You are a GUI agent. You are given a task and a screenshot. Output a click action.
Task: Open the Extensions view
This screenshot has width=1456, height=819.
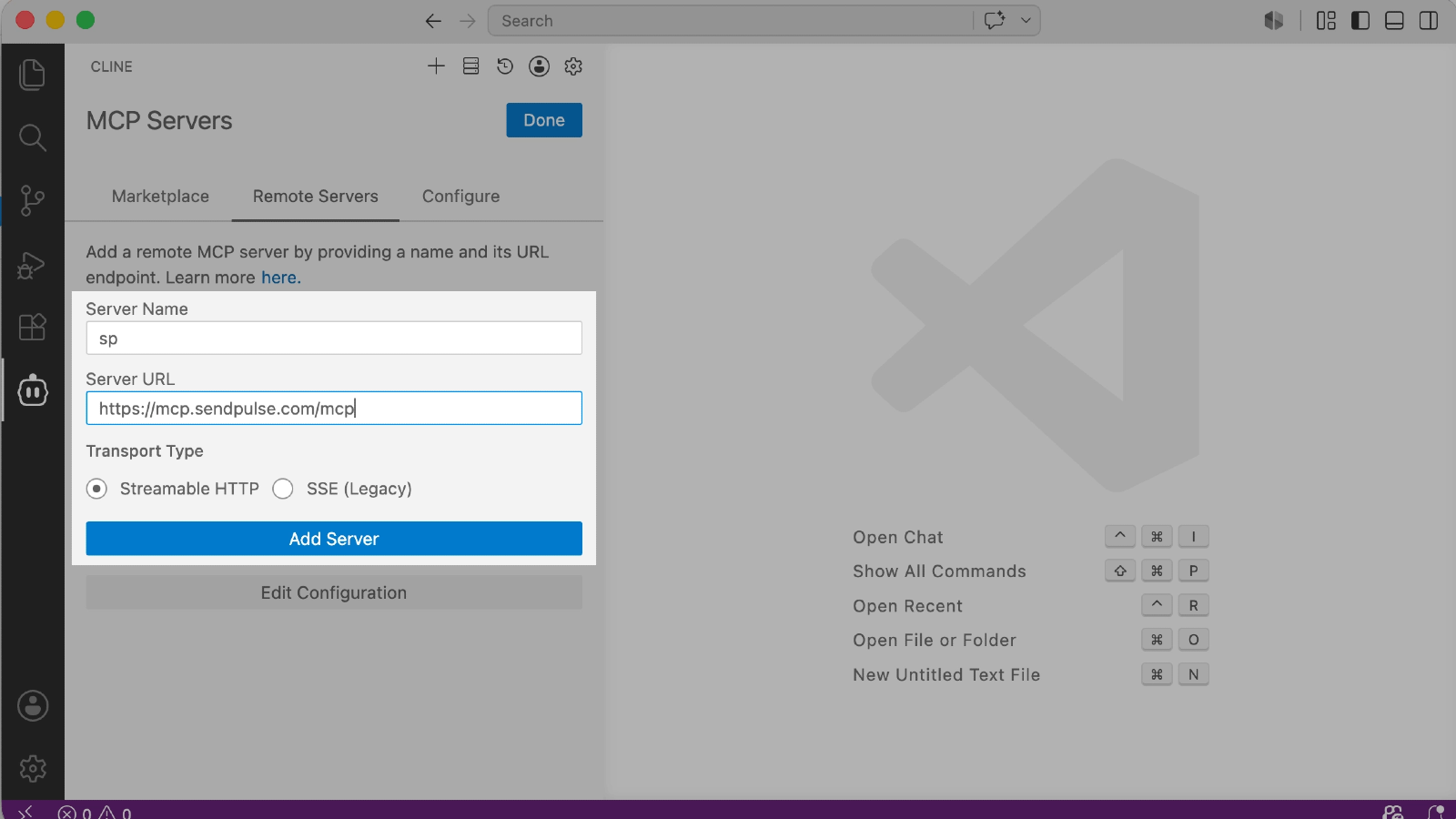click(x=32, y=327)
